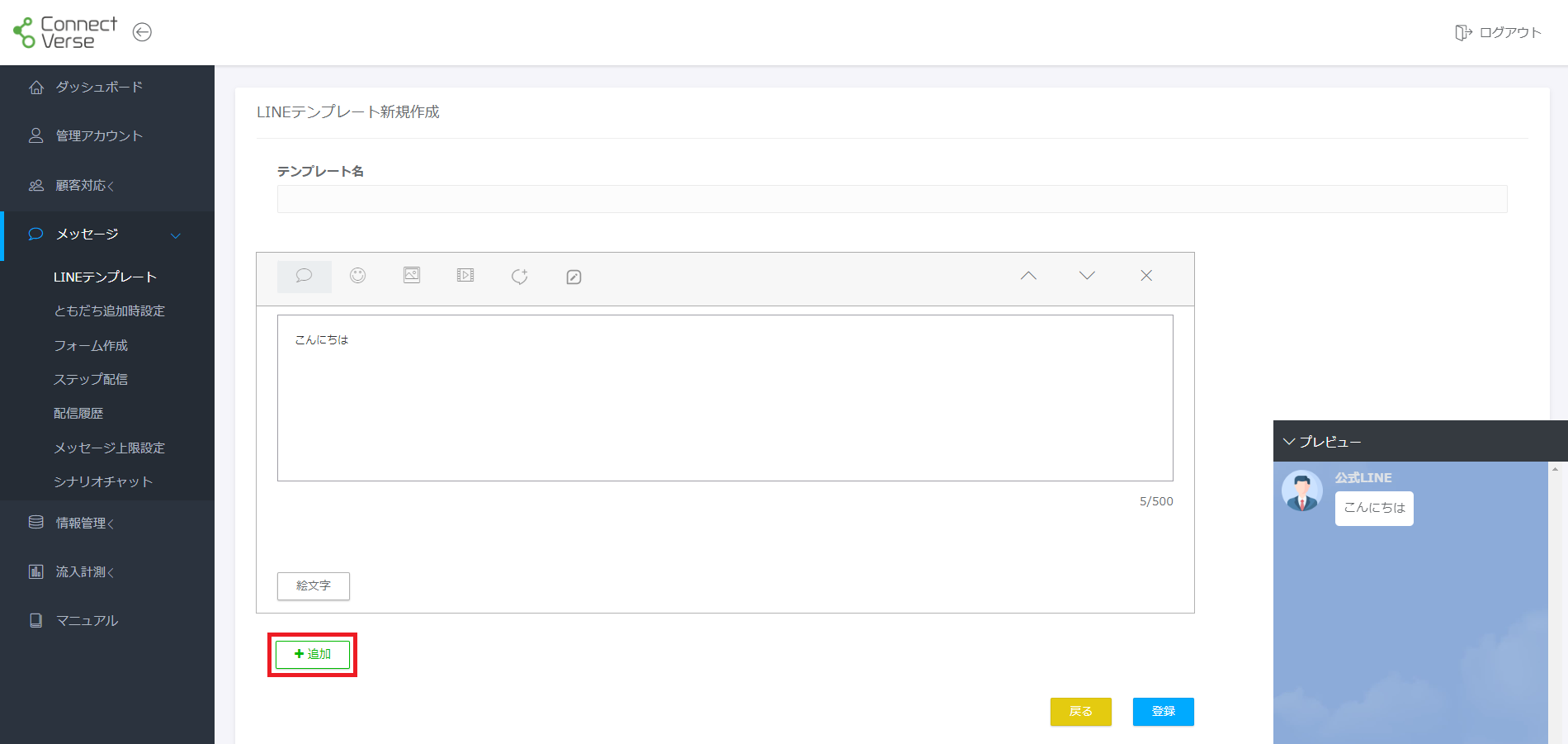Save template with 登録 button
This screenshot has height=744, width=1568.
[x=1164, y=712]
